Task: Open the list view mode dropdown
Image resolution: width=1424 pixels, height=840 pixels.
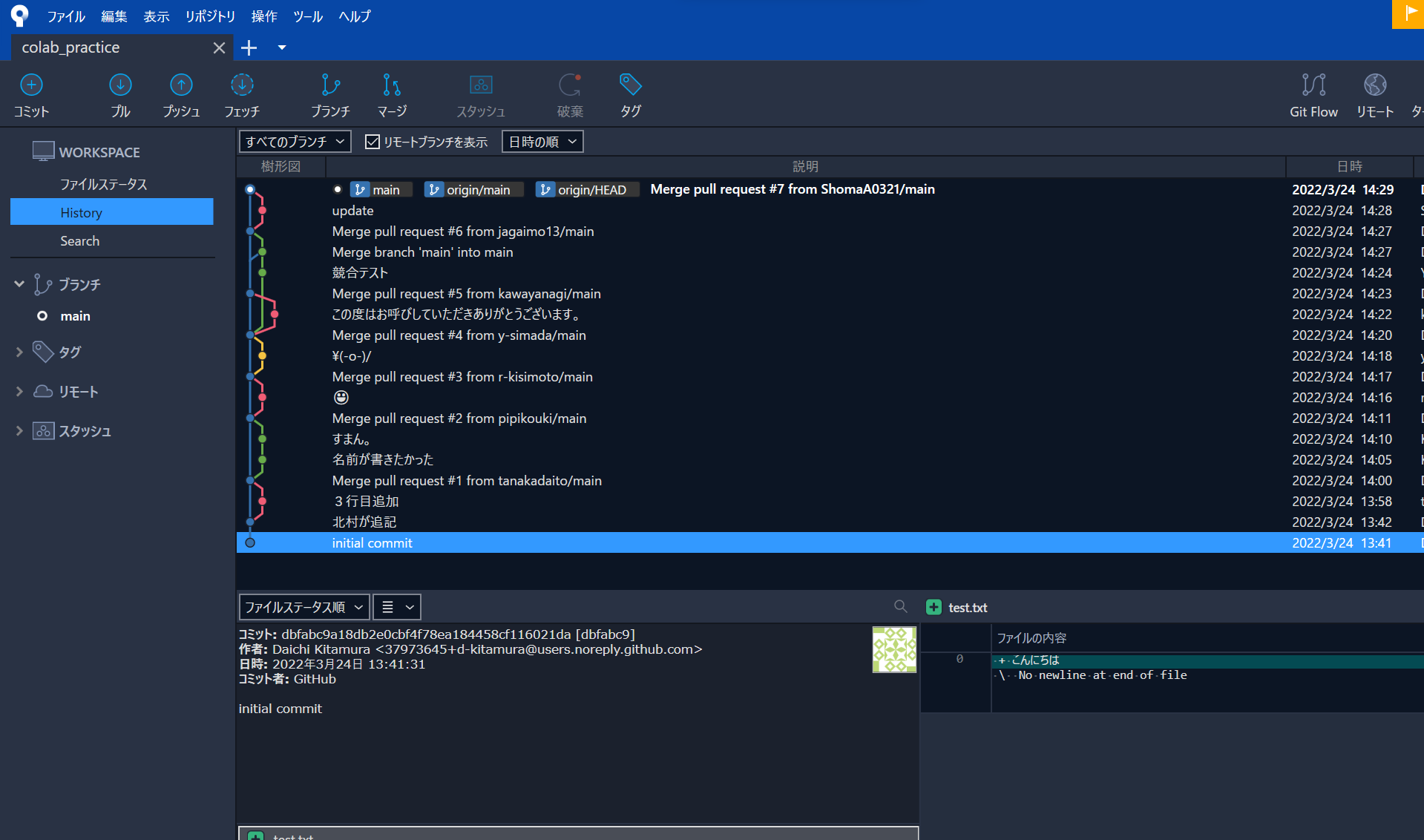Action: (397, 607)
